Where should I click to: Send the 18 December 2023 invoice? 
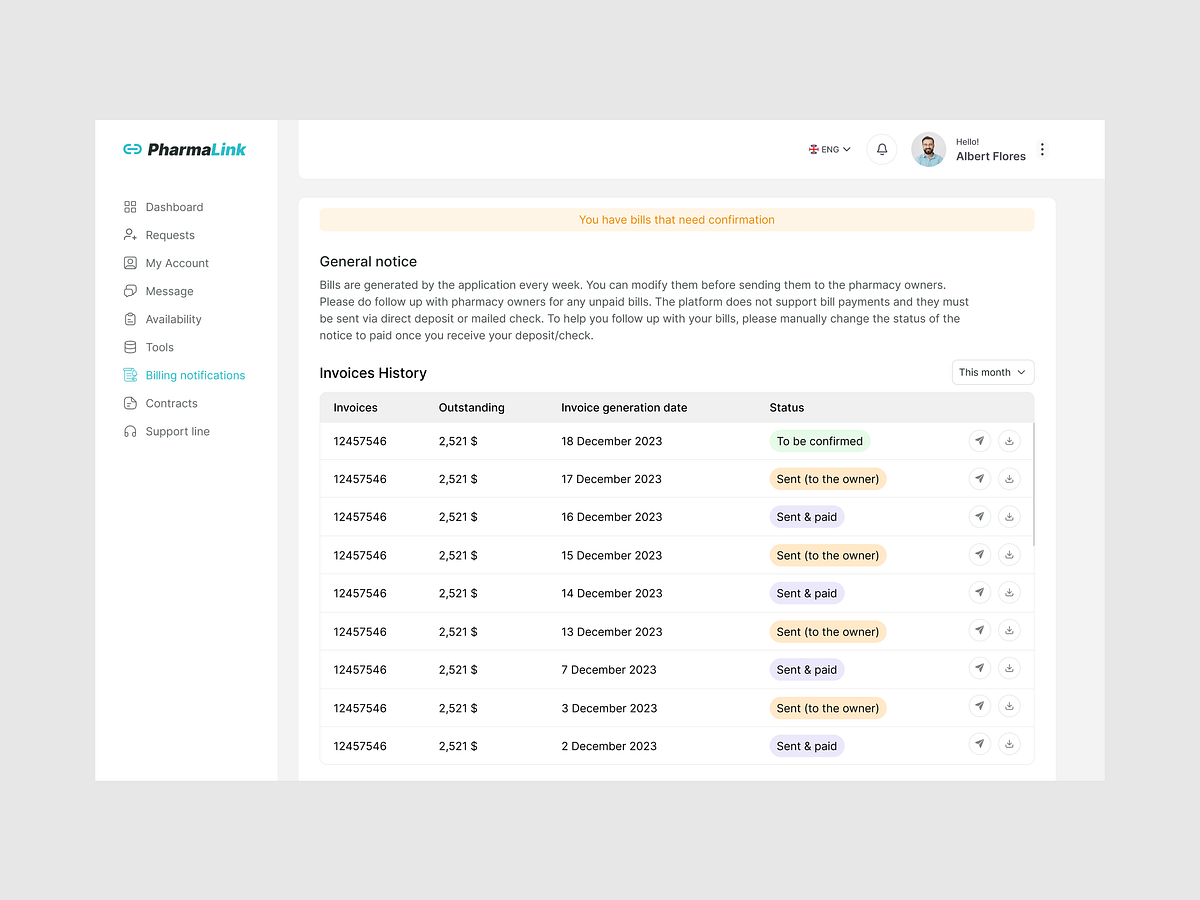tap(980, 440)
